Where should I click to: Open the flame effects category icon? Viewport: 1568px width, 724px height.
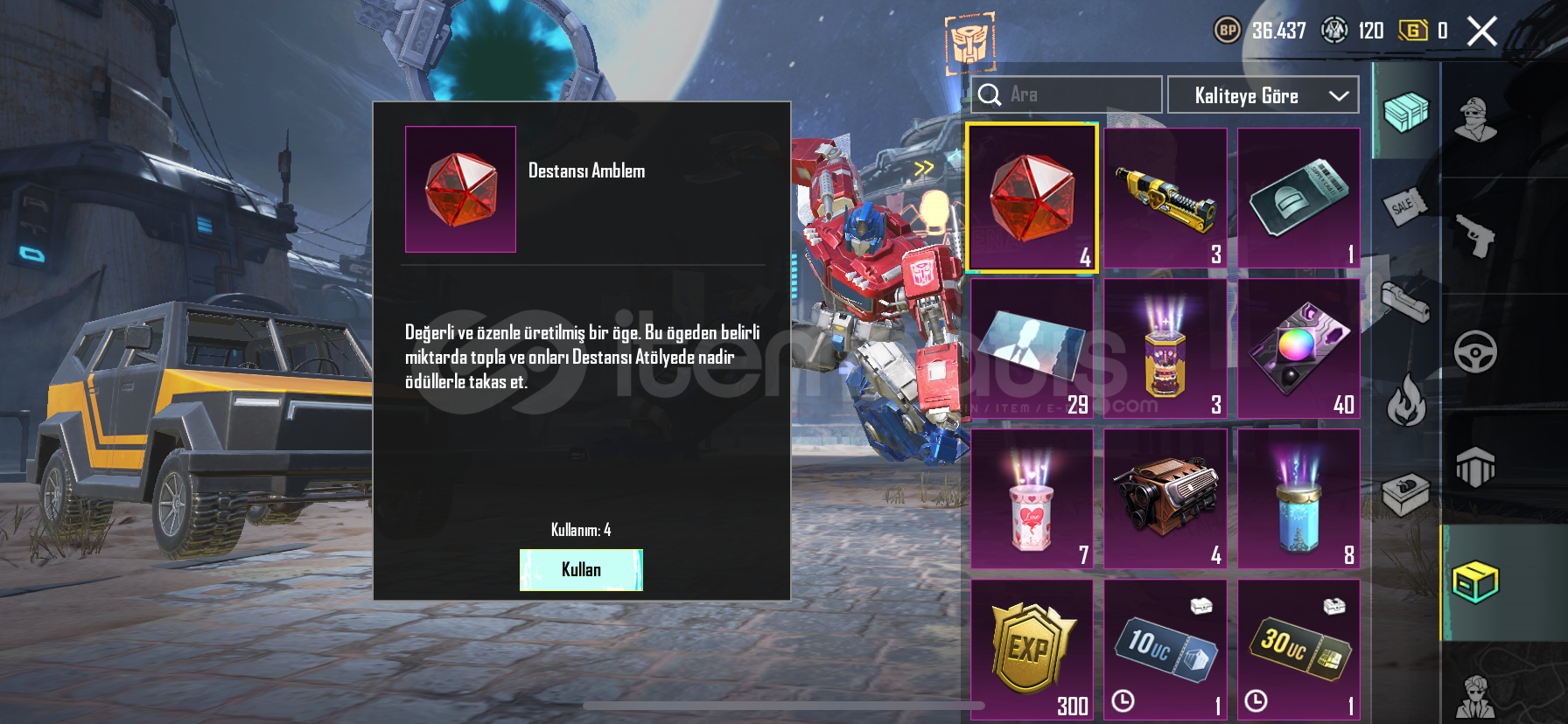click(x=1406, y=399)
